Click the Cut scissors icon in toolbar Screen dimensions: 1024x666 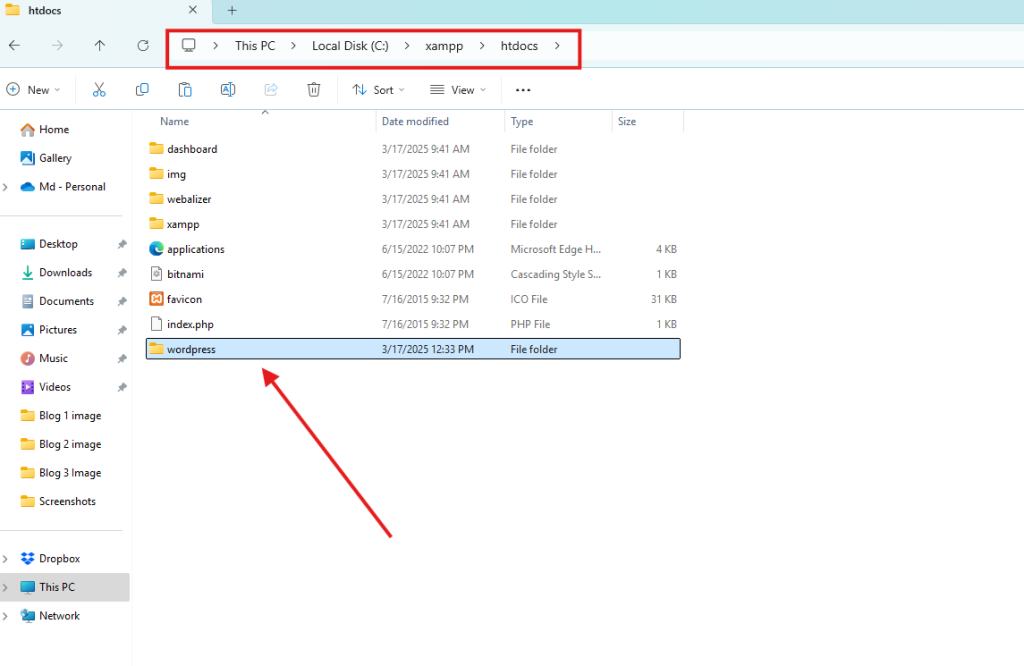(x=99, y=90)
